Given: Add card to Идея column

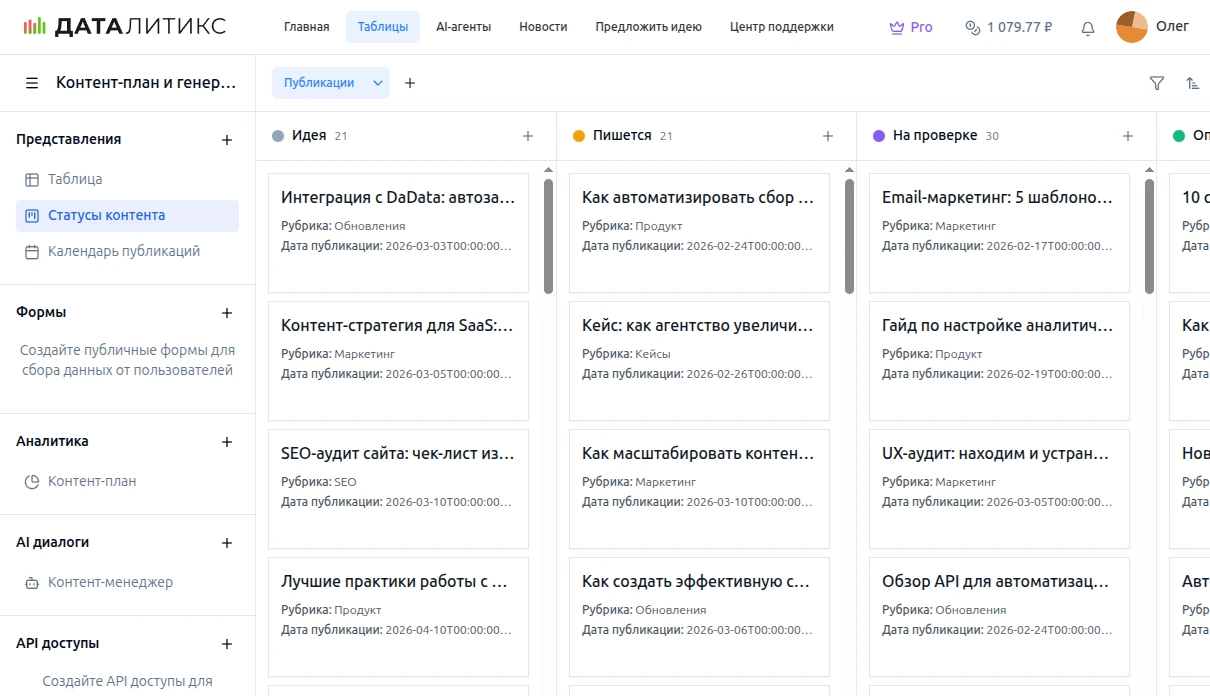Looking at the screenshot, I should click(528, 136).
